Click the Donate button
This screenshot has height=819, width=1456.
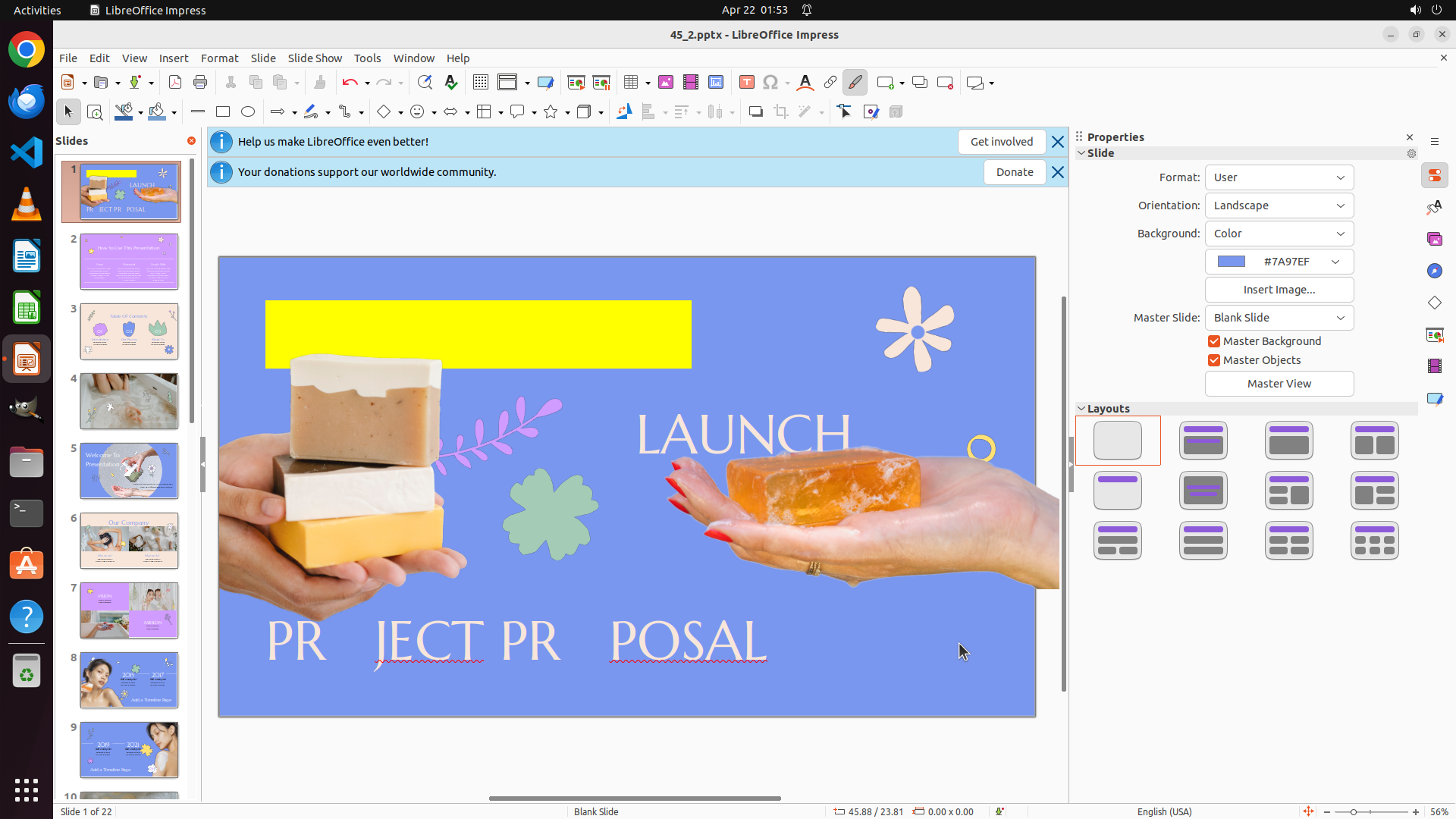(1014, 172)
